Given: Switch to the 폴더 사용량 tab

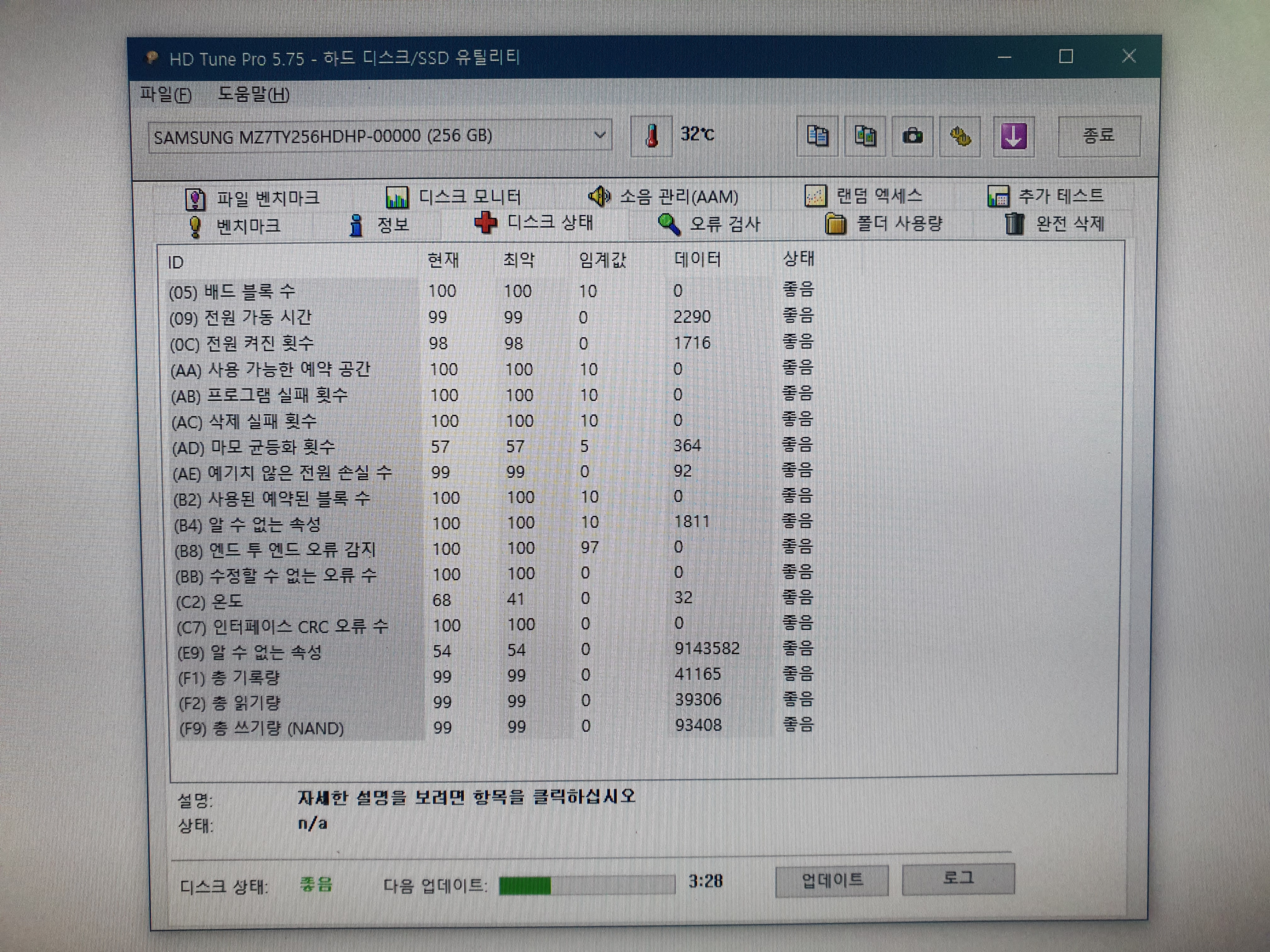Looking at the screenshot, I should [x=884, y=223].
